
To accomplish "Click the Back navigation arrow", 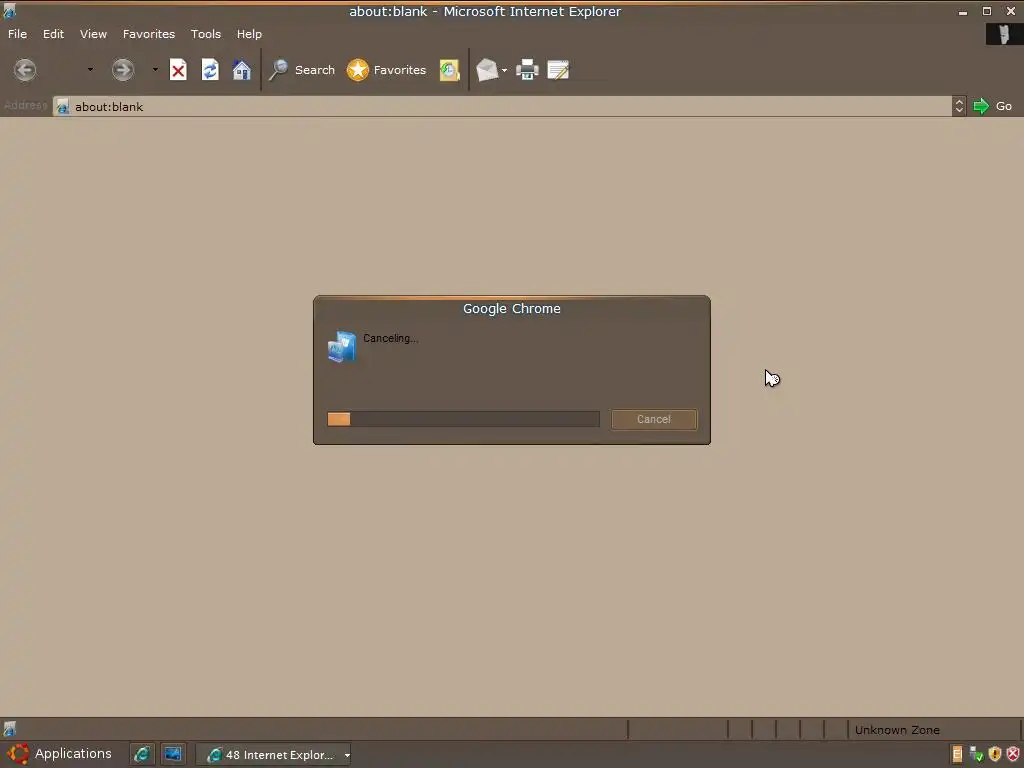I will (x=25, y=70).
